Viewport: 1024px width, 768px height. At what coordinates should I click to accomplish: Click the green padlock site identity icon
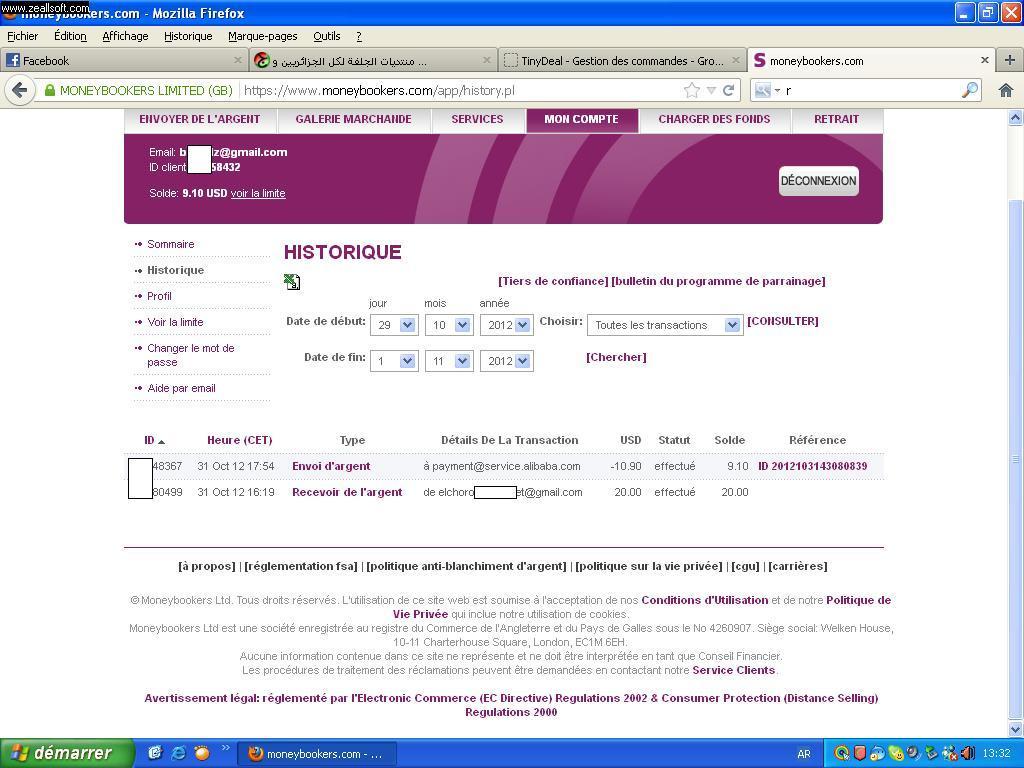tap(50, 91)
